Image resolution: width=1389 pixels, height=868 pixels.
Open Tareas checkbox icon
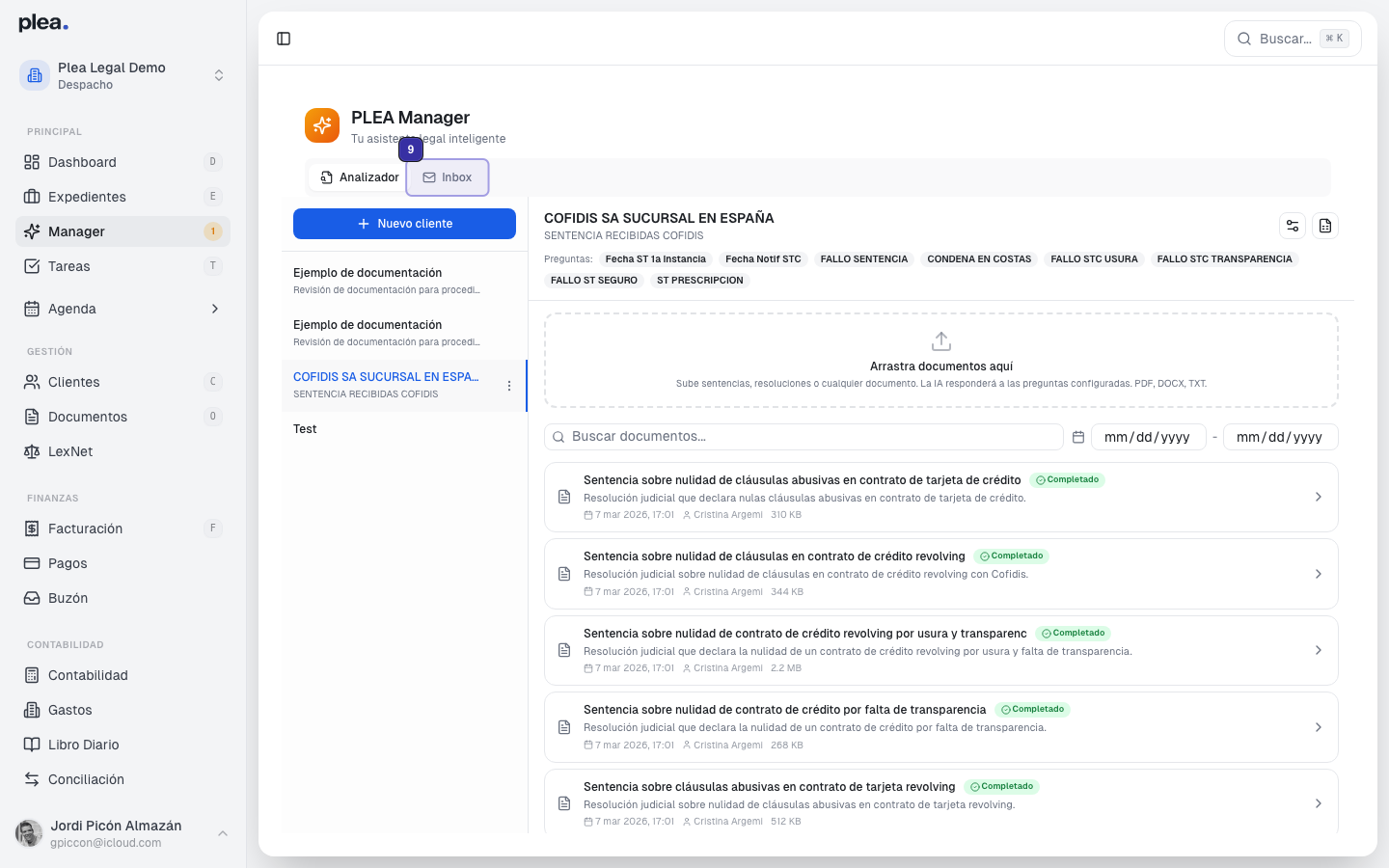pos(32,266)
